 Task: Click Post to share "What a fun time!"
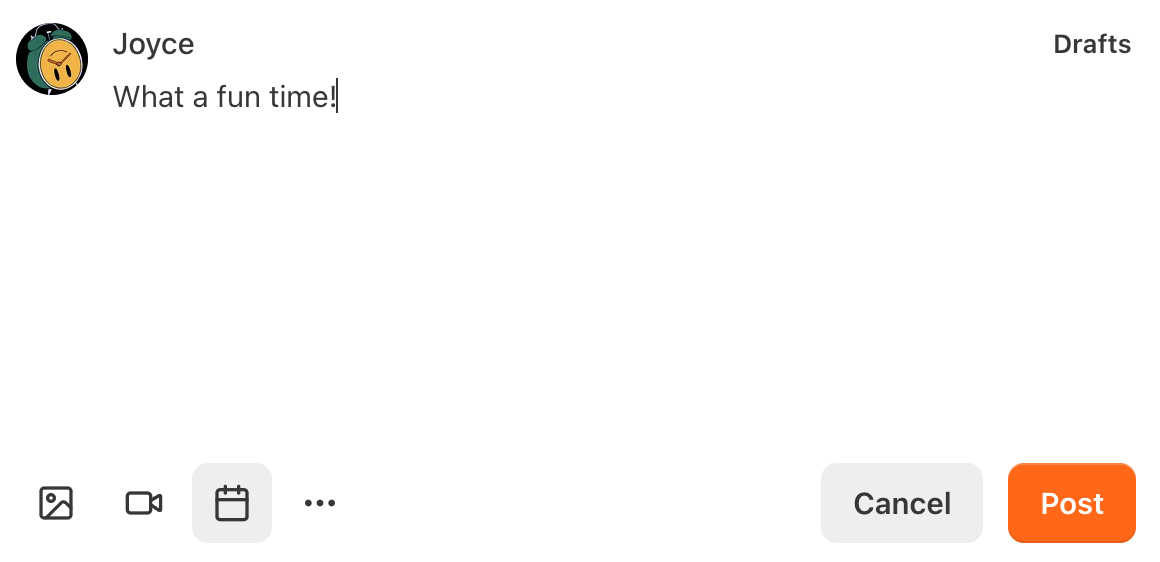coord(1071,503)
